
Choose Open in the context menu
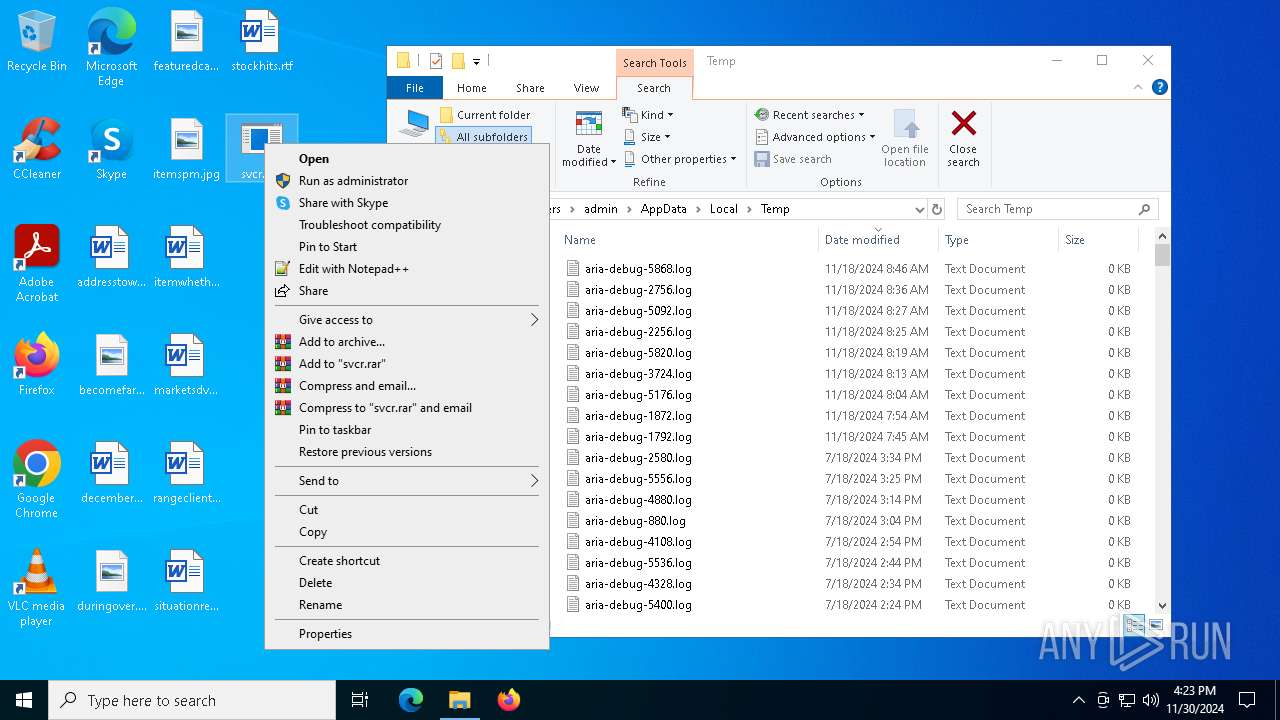[407, 159]
